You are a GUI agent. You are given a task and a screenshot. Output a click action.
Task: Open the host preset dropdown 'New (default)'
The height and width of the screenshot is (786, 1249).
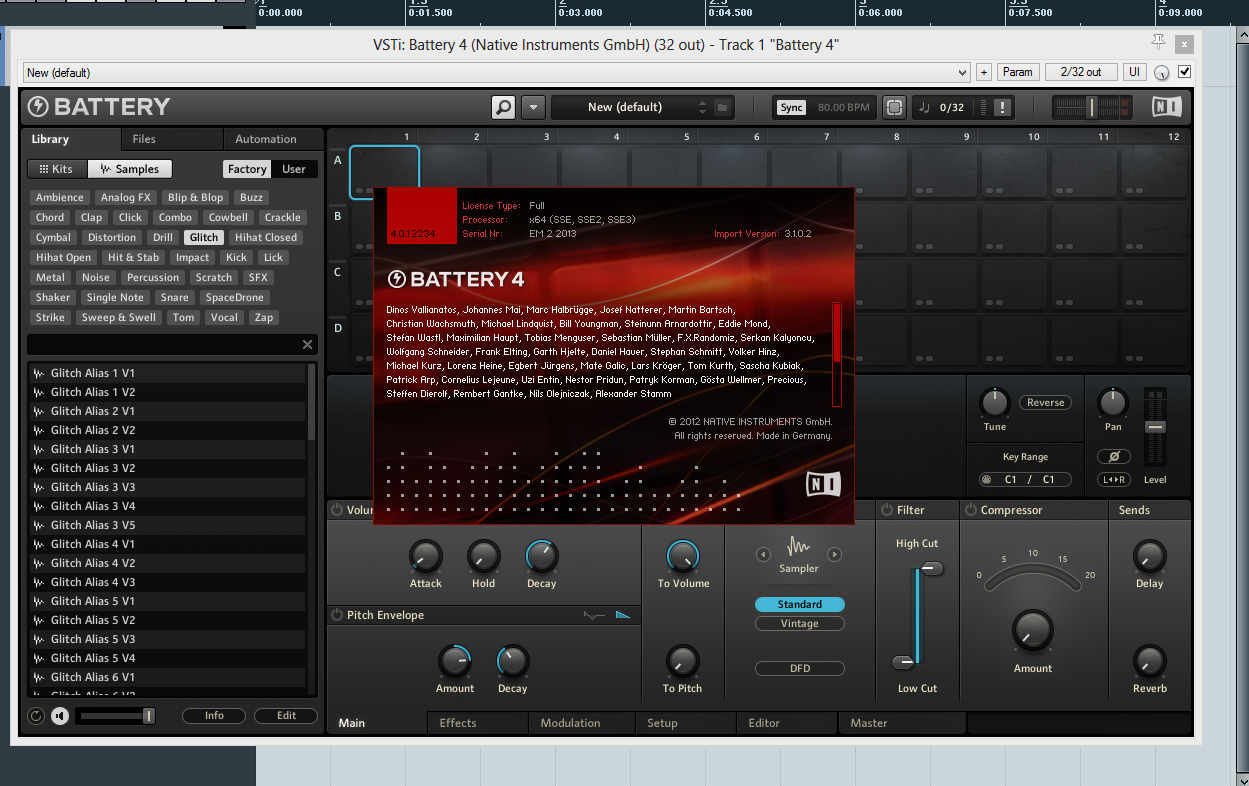click(x=497, y=72)
